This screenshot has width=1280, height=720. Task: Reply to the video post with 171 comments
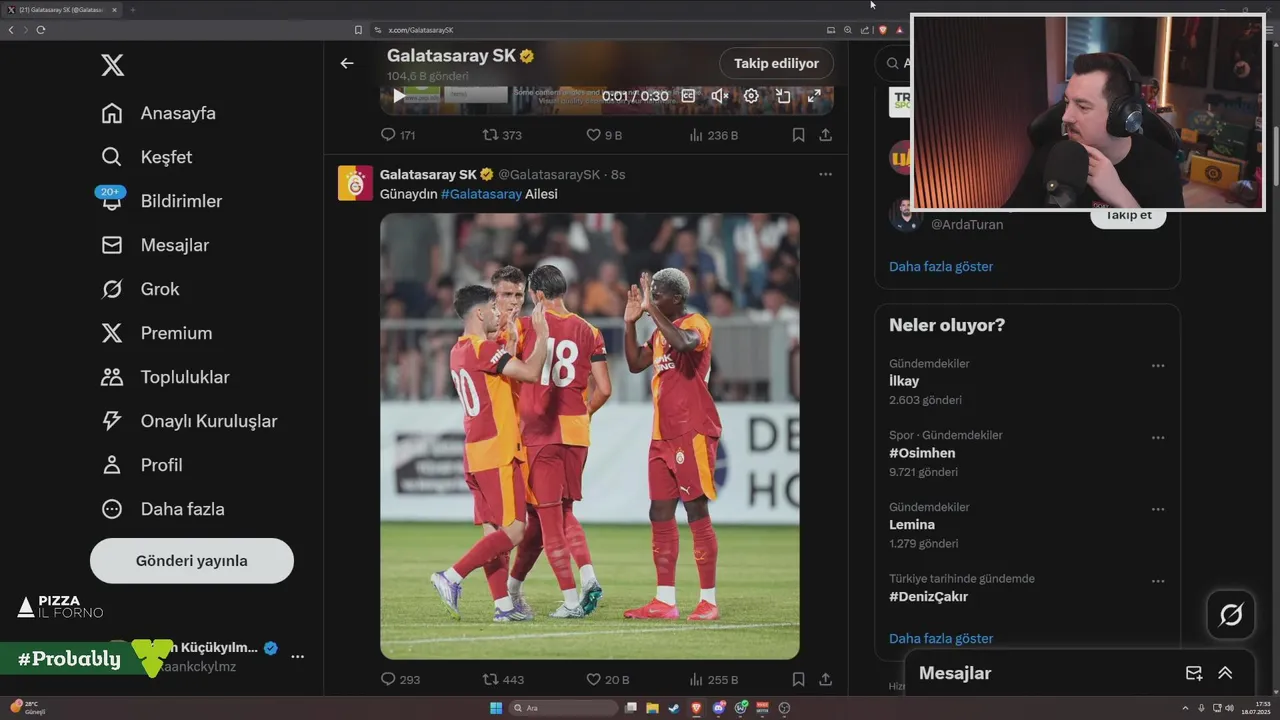click(398, 135)
